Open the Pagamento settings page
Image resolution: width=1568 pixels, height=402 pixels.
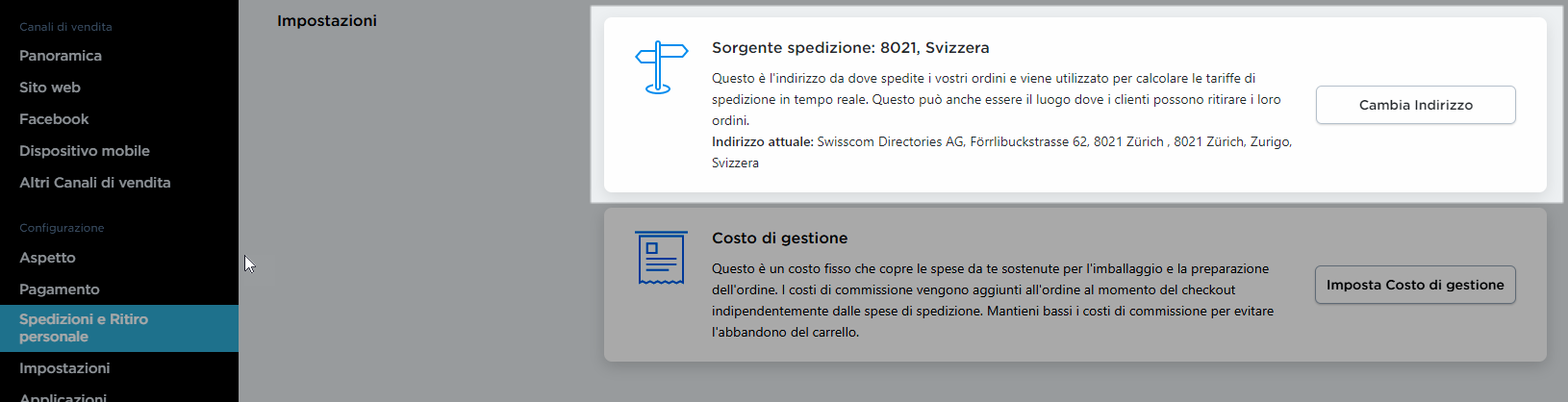tap(60, 289)
